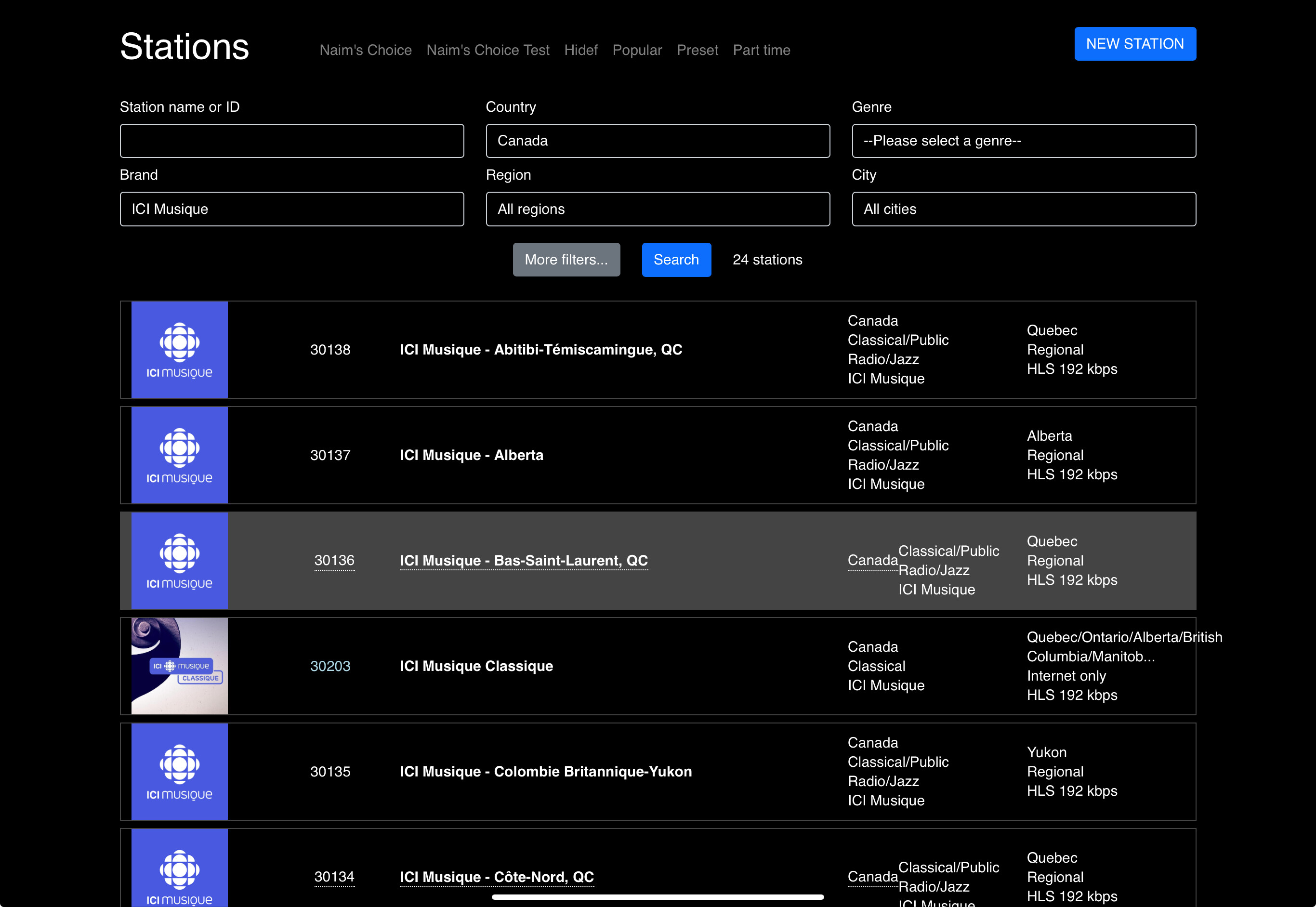
Task: Click Internet only text in Classique row
Action: (x=1066, y=676)
